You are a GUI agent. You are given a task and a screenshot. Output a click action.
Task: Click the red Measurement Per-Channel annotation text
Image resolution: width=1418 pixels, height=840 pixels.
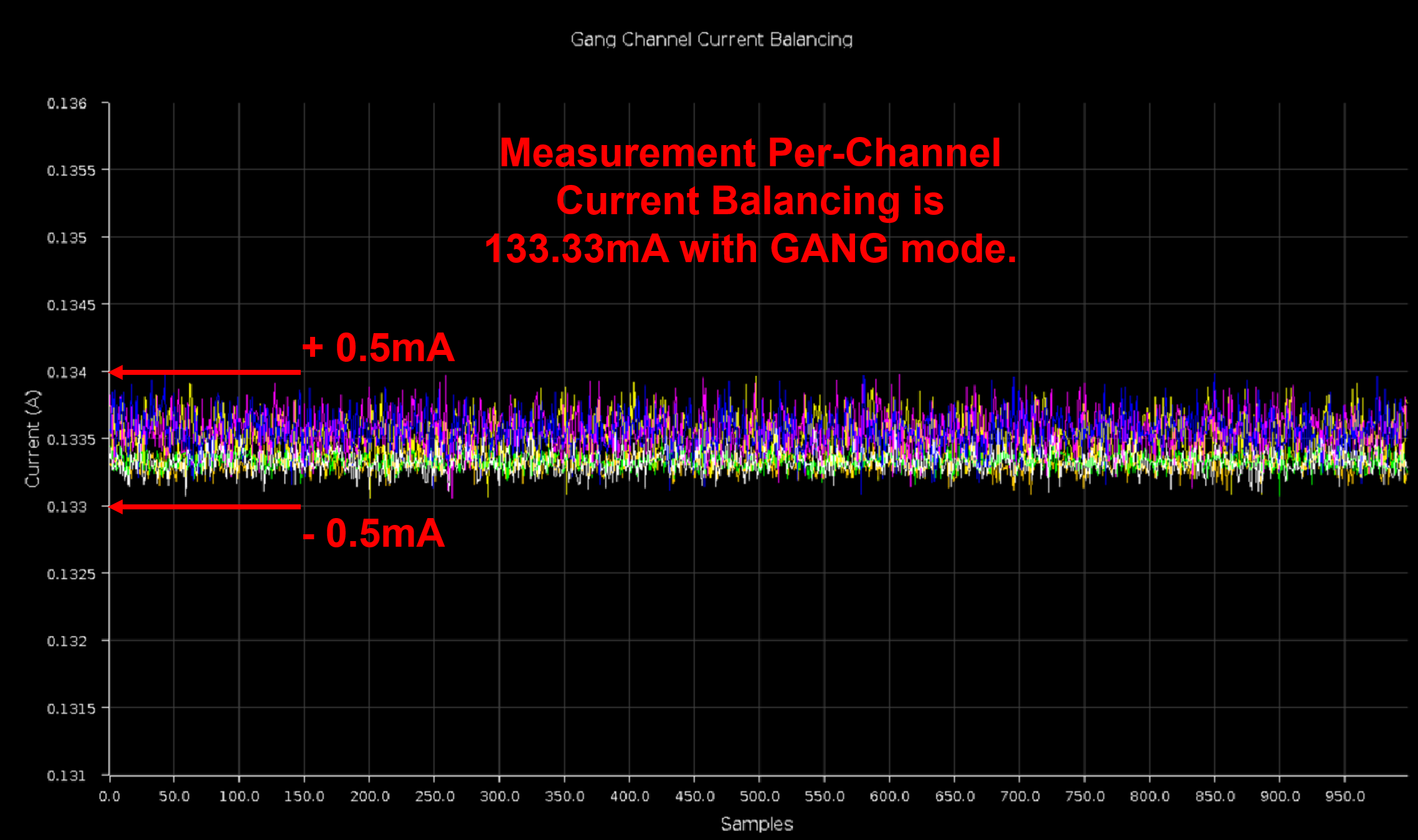pos(750,153)
